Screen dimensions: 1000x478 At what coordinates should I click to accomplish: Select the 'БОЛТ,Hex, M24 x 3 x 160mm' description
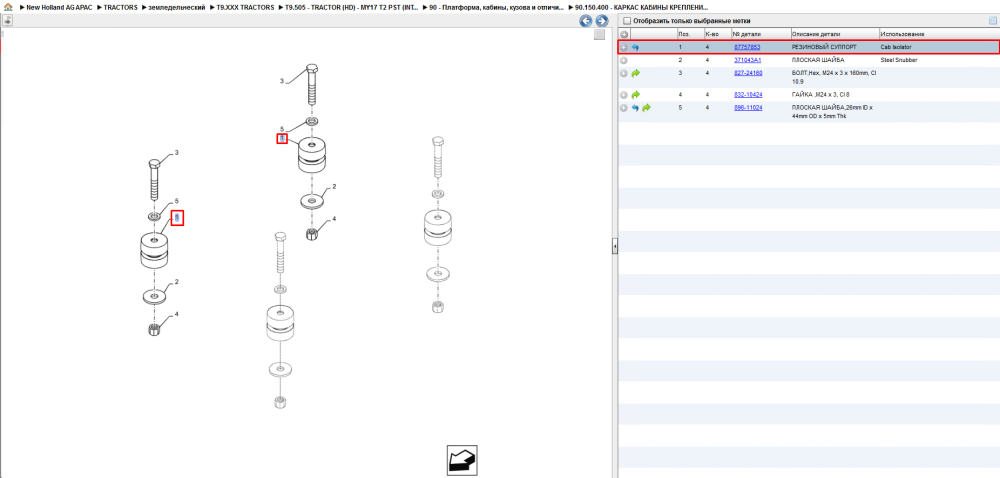(x=834, y=77)
